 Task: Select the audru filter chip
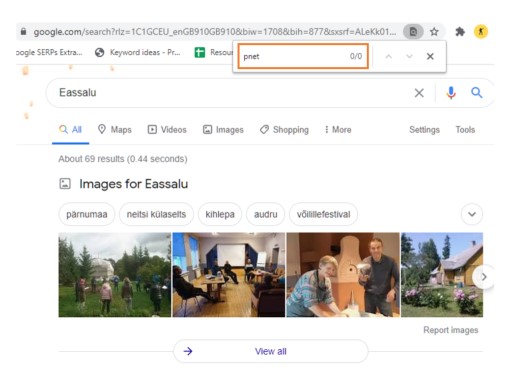click(x=266, y=214)
